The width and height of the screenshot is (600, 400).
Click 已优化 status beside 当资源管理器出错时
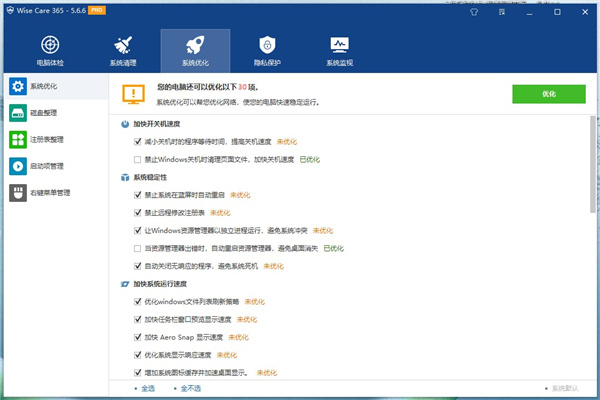(334, 248)
